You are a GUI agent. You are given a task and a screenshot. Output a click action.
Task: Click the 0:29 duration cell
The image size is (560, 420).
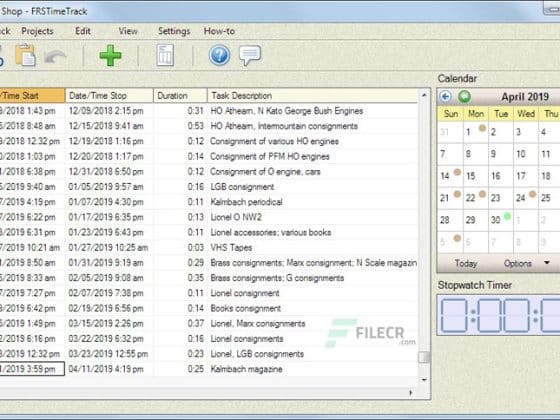point(196,263)
